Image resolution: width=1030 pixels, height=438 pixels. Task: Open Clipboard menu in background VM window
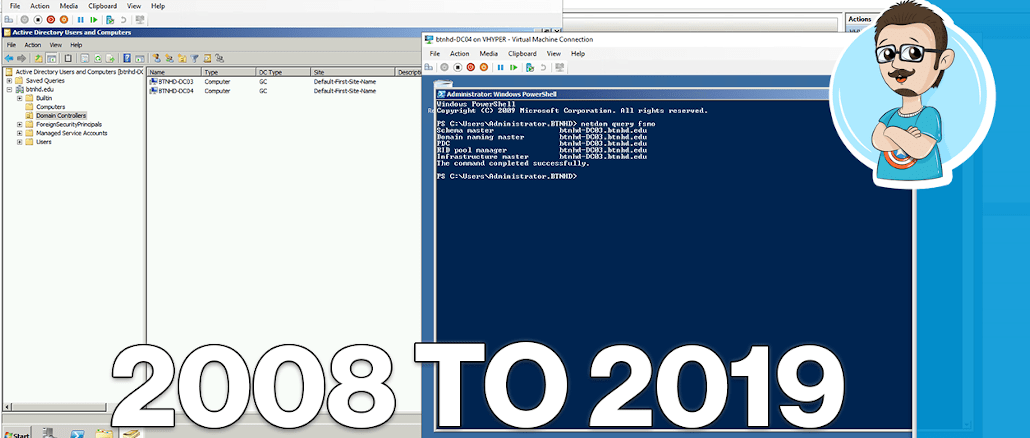(x=102, y=6)
